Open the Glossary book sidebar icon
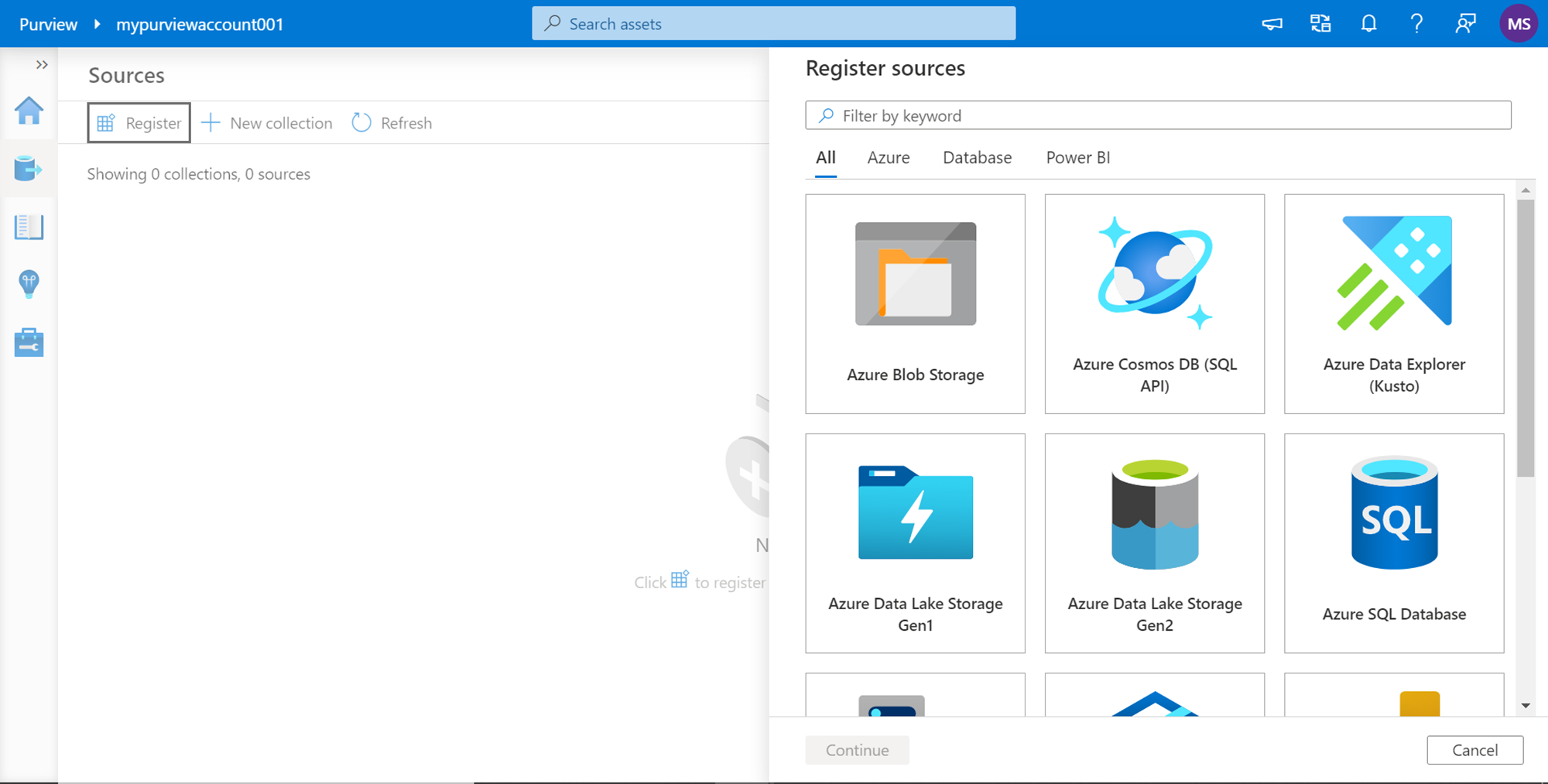 [x=29, y=227]
